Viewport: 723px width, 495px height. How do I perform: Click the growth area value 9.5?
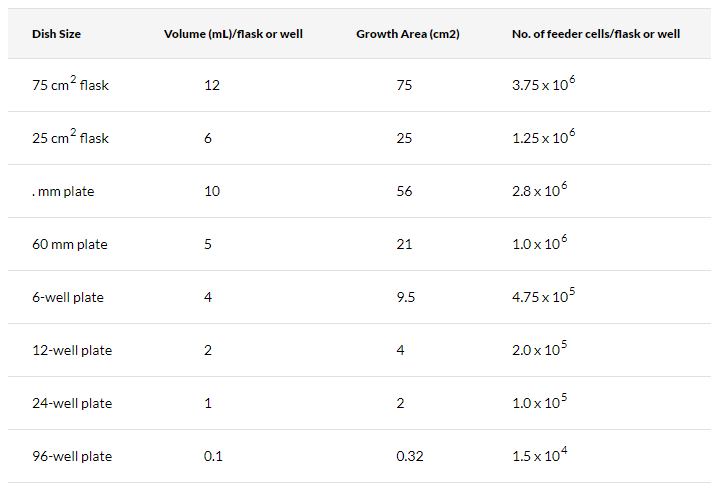pyautogui.click(x=404, y=297)
